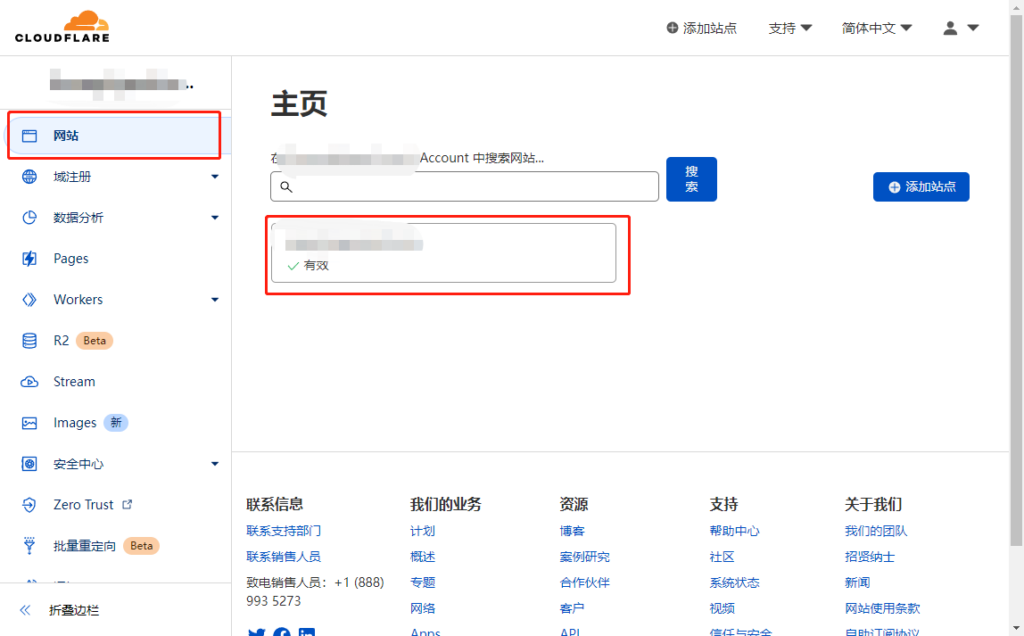Click the Images picture icon
The width and height of the screenshot is (1024, 636).
click(30, 423)
